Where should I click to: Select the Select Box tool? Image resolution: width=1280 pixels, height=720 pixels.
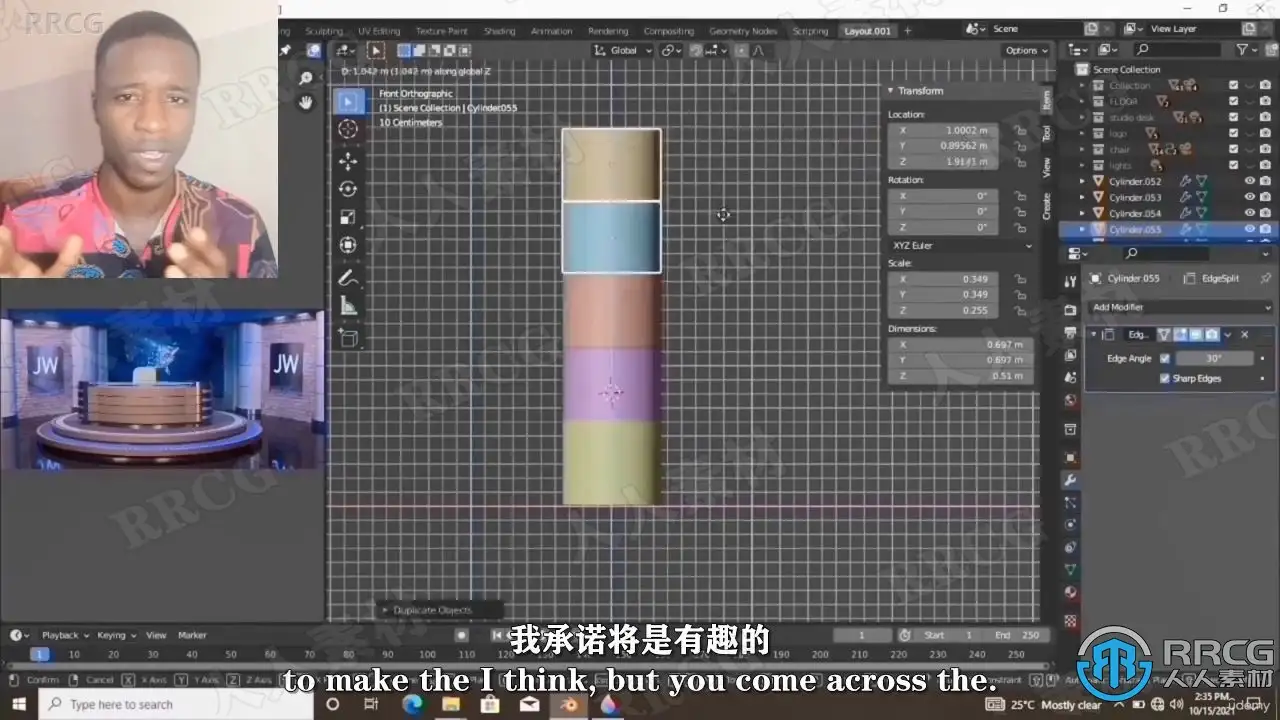348,101
